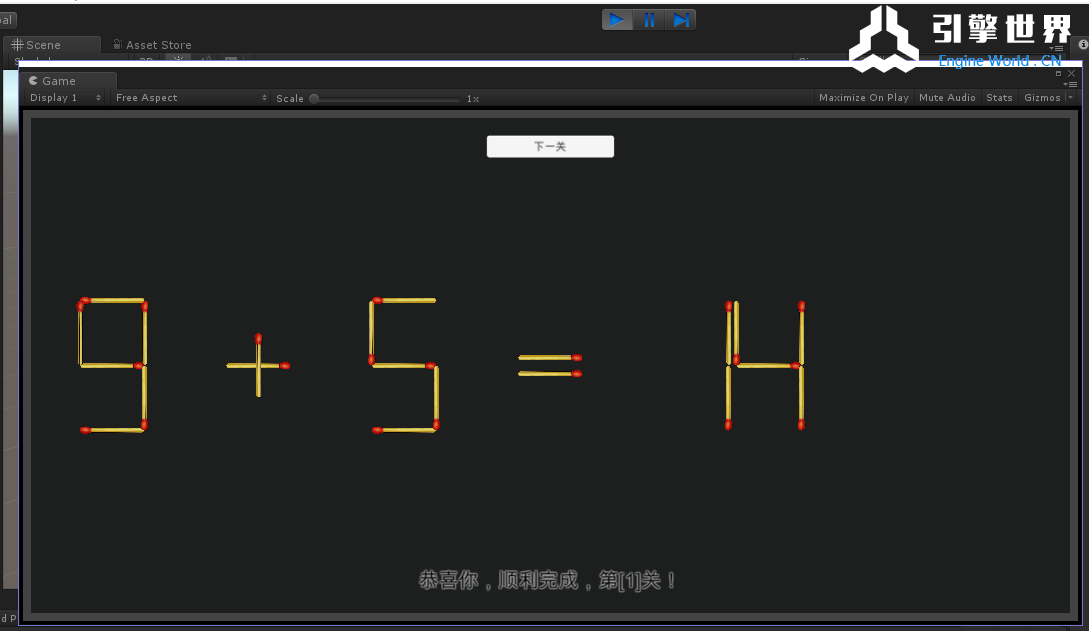Click the Gizmos button
This screenshot has width=1089, height=631.
tap(1041, 98)
